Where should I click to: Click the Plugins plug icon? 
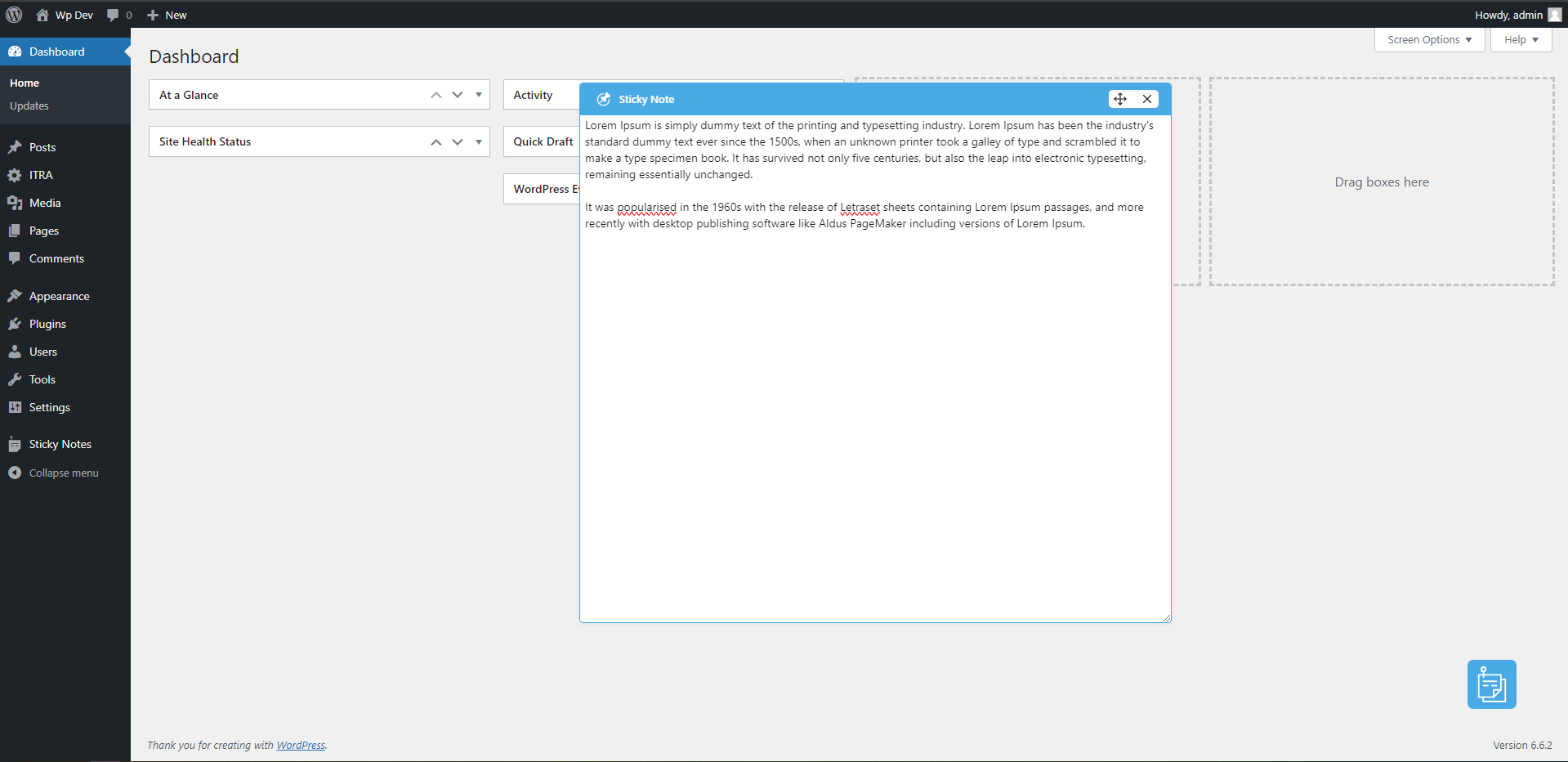(15, 324)
